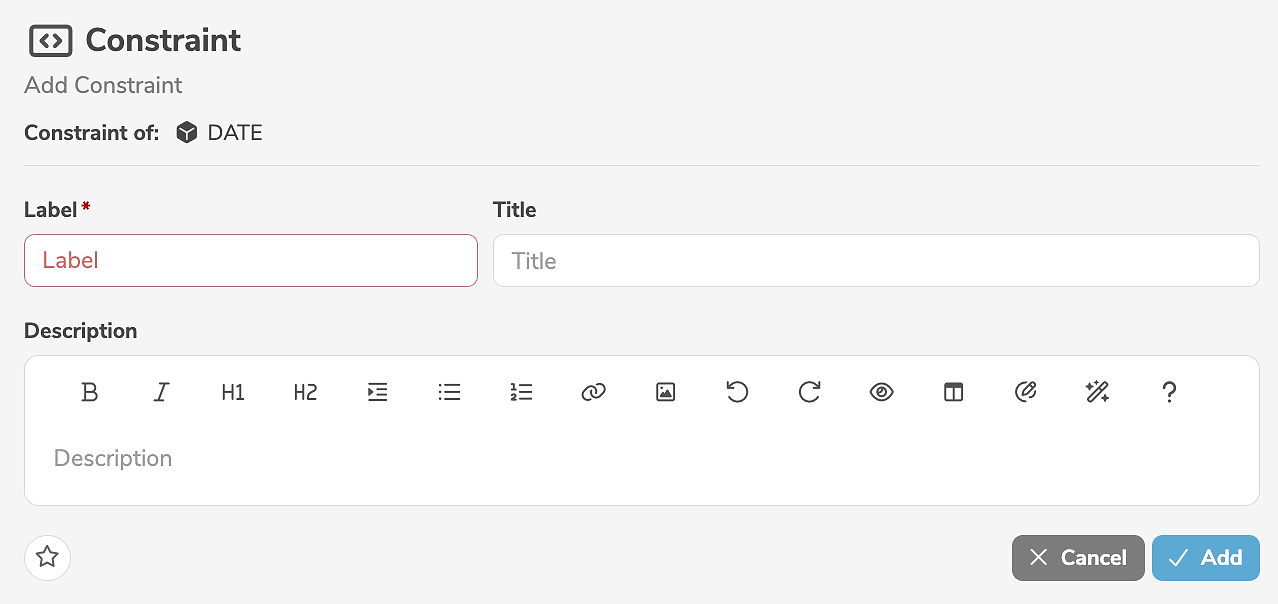
Task: Click the attachment paperclip icon
Action: pyautogui.click(x=1025, y=393)
